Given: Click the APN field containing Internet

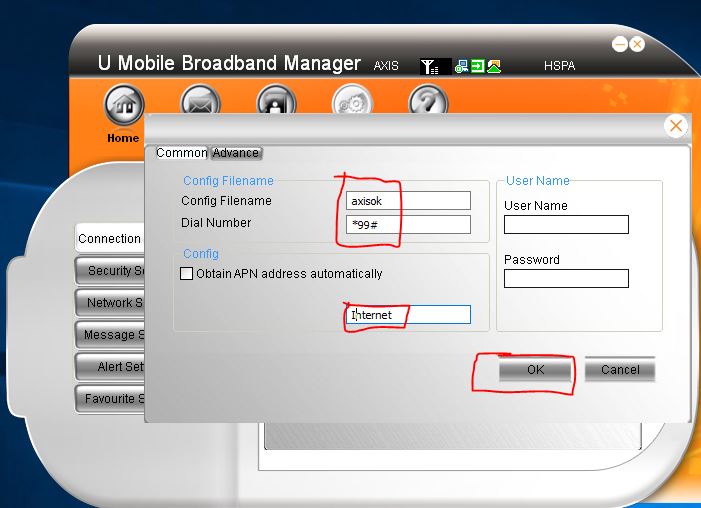Looking at the screenshot, I should (x=408, y=314).
